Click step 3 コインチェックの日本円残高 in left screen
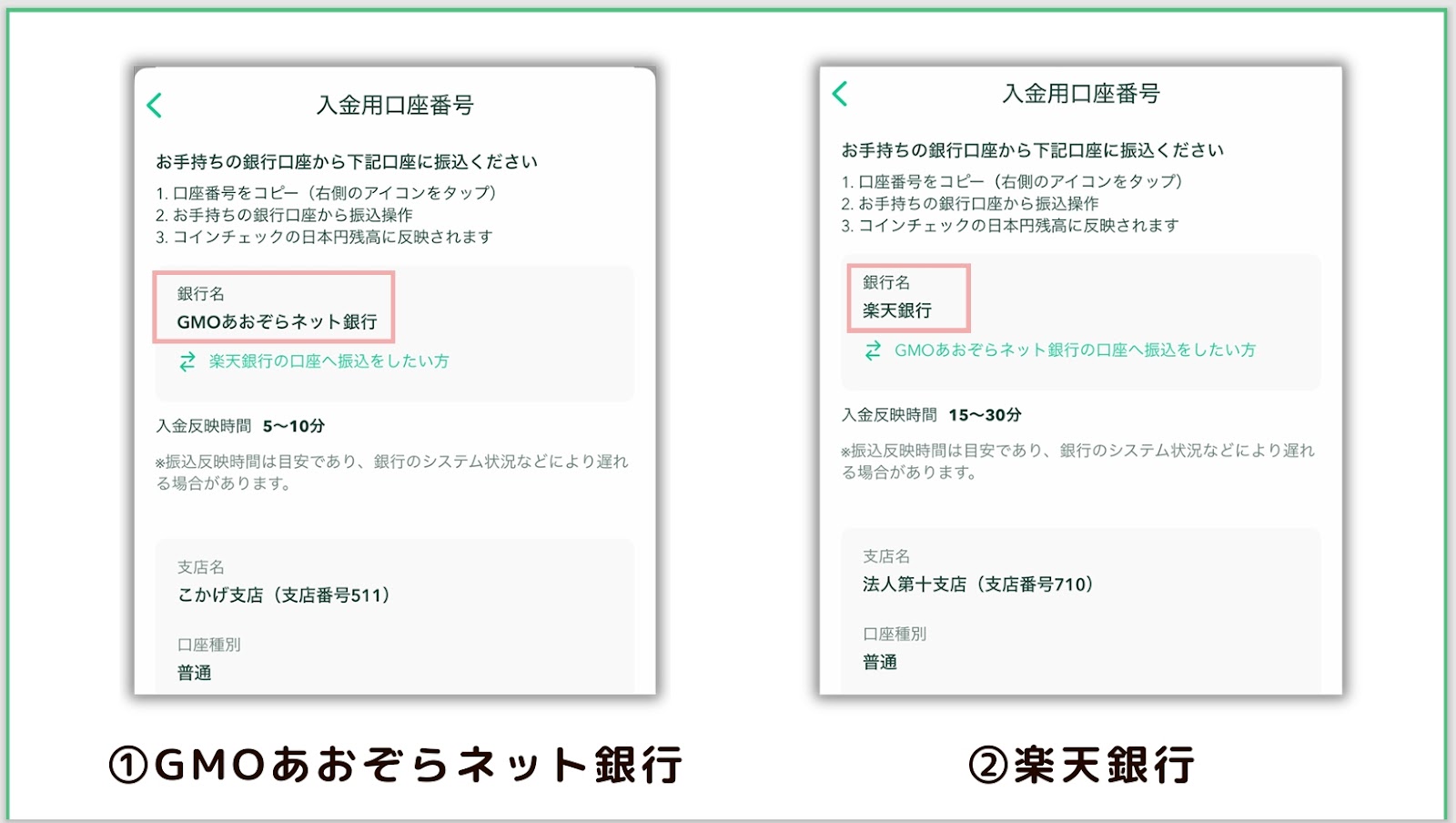This screenshot has height=823, width=1456. (325, 237)
